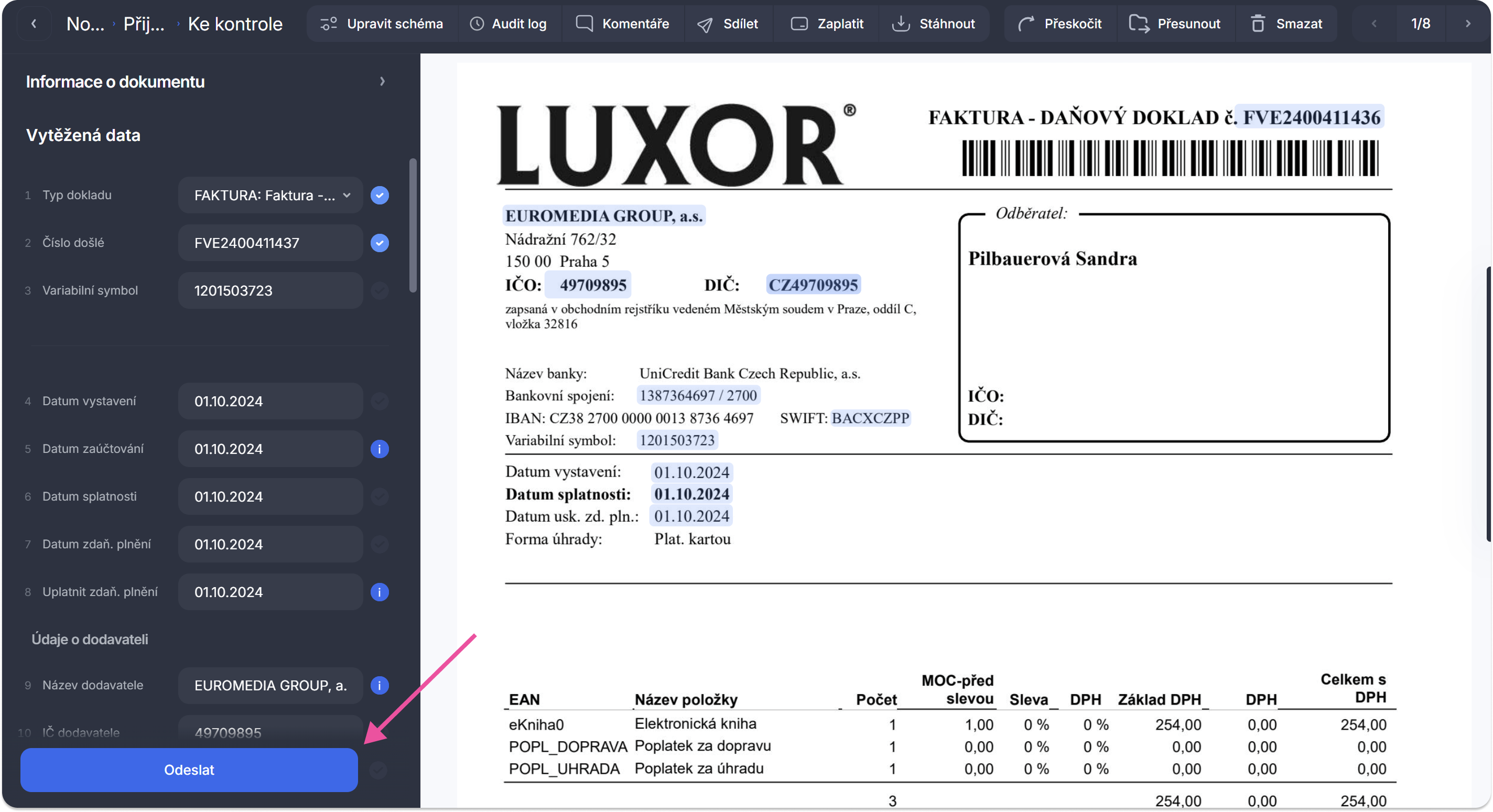The width and height of the screenshot is (1493, 812).
Task: Toggle confirmation check for Typ dokladu
Action: pyautogui.click(x=380, y=196)
